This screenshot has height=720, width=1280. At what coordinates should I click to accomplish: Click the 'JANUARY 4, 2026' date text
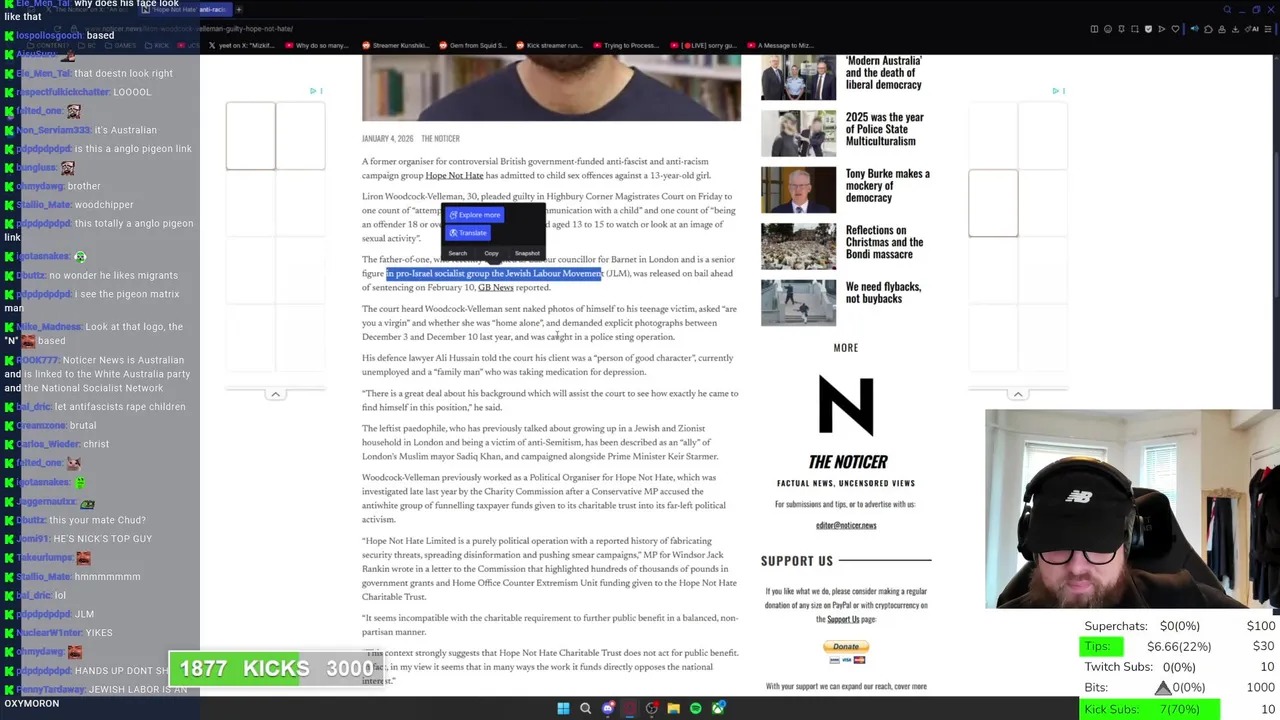(387, 139)
